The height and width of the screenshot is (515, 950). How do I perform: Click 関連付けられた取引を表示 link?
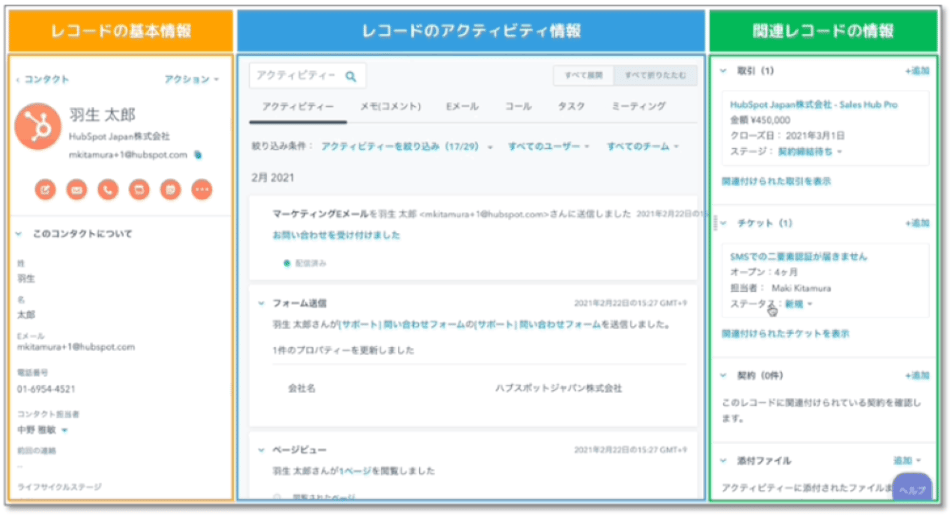click(x=776, y=181)
